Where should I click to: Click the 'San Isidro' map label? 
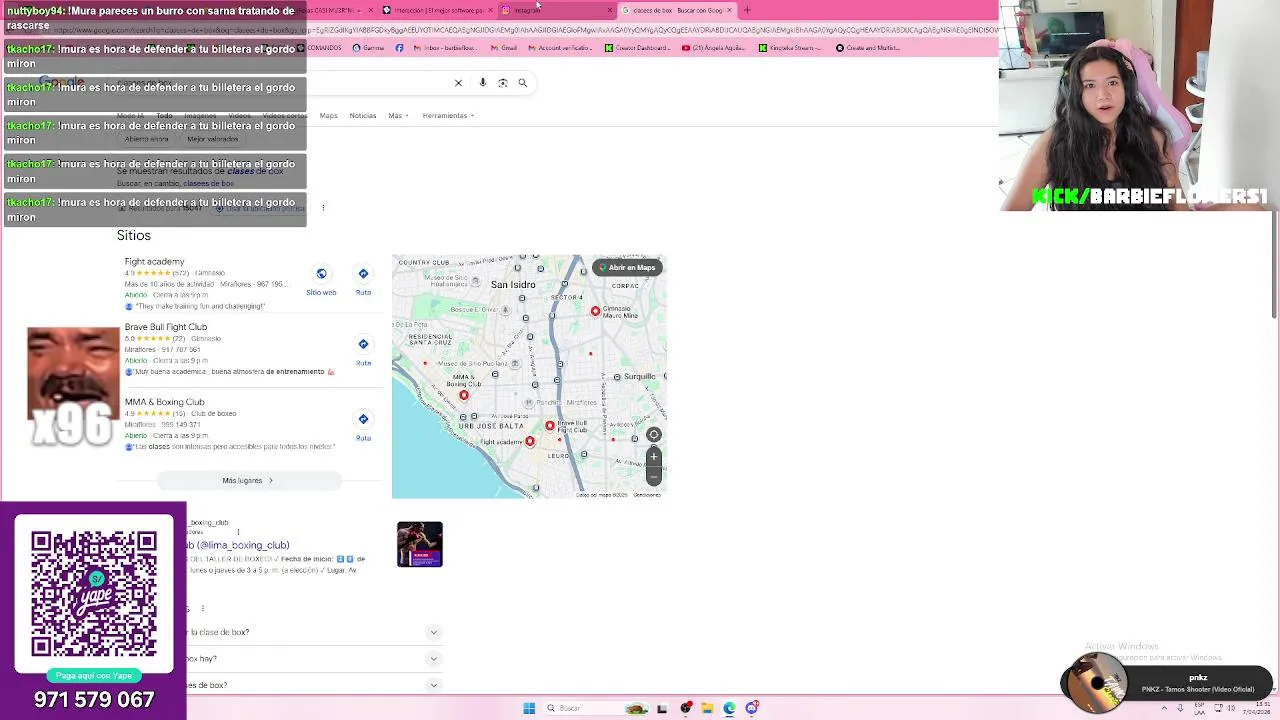pyautogui.click(x=513, y=285)
